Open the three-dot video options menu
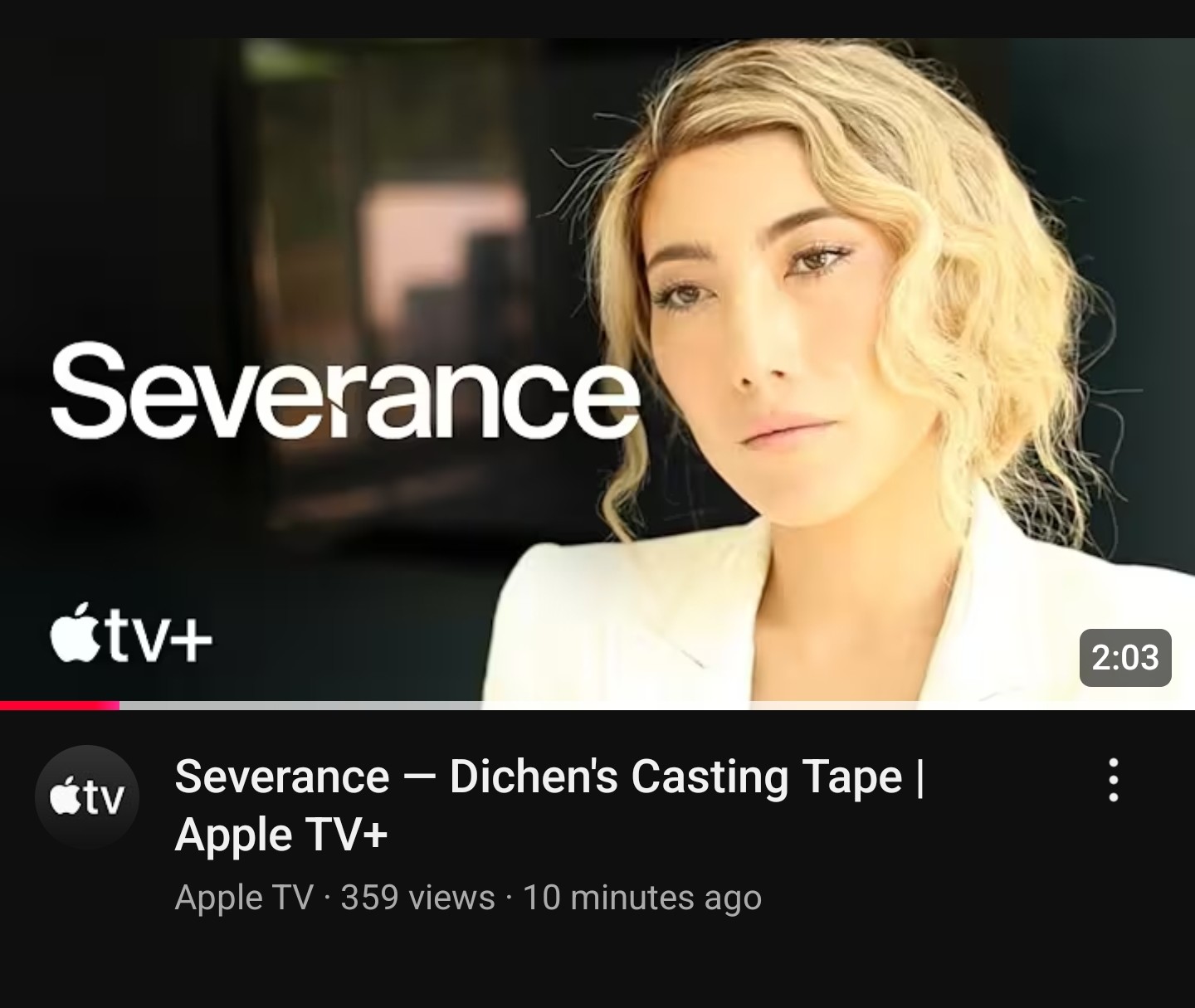The height and width of the screenshot is (1008, 1195). 1114,780
